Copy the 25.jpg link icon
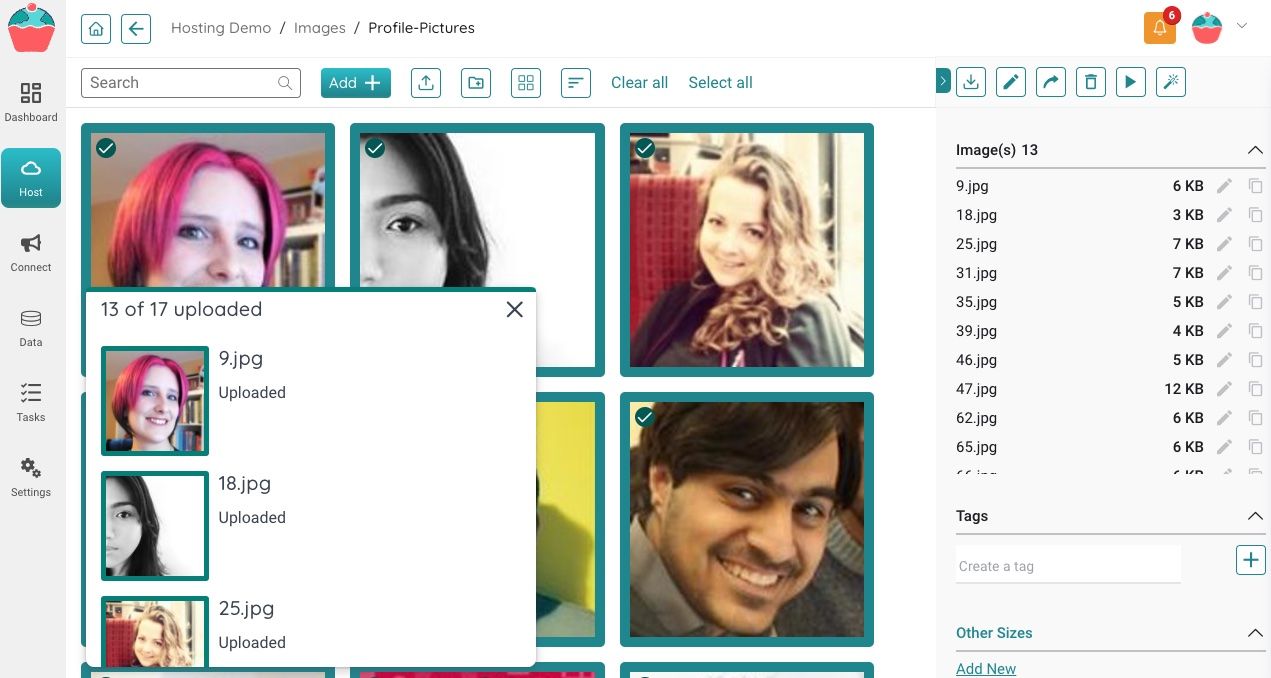The width and height of the screenshot is (1271, 678). tap(1255, 244)
